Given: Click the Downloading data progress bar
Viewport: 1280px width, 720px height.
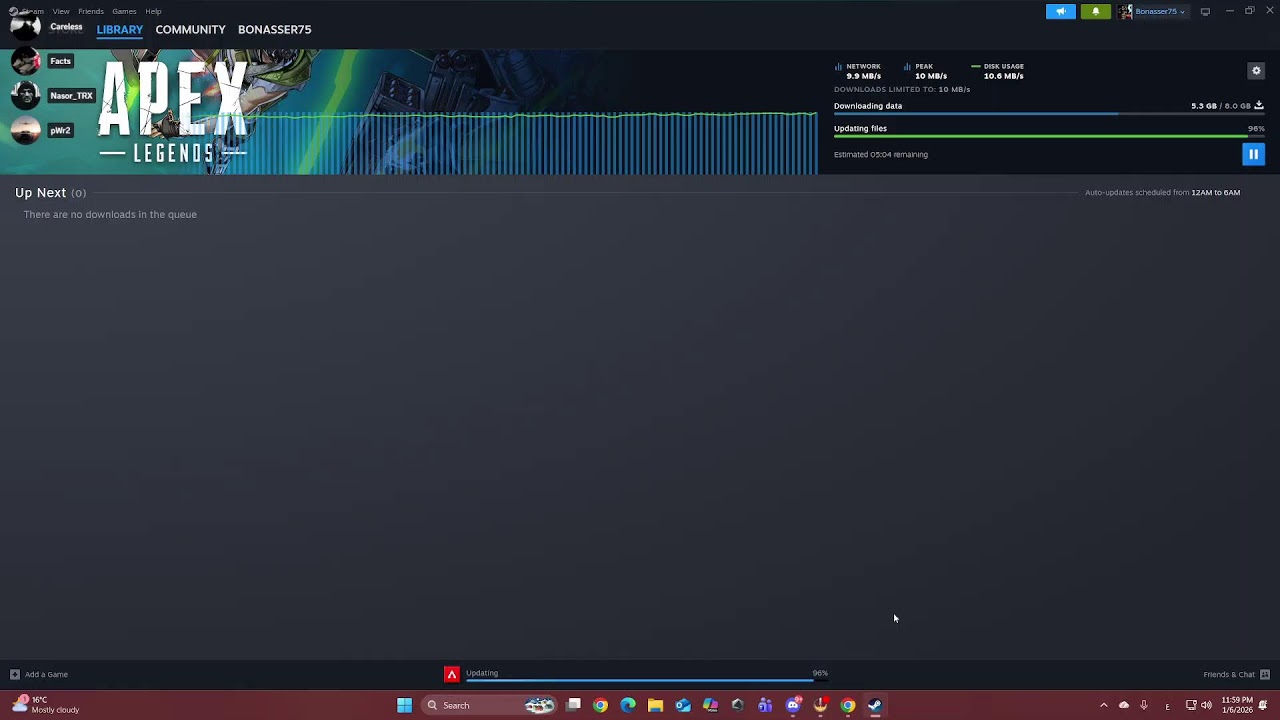Looking at the screenshot, I should click(1049, 114).
